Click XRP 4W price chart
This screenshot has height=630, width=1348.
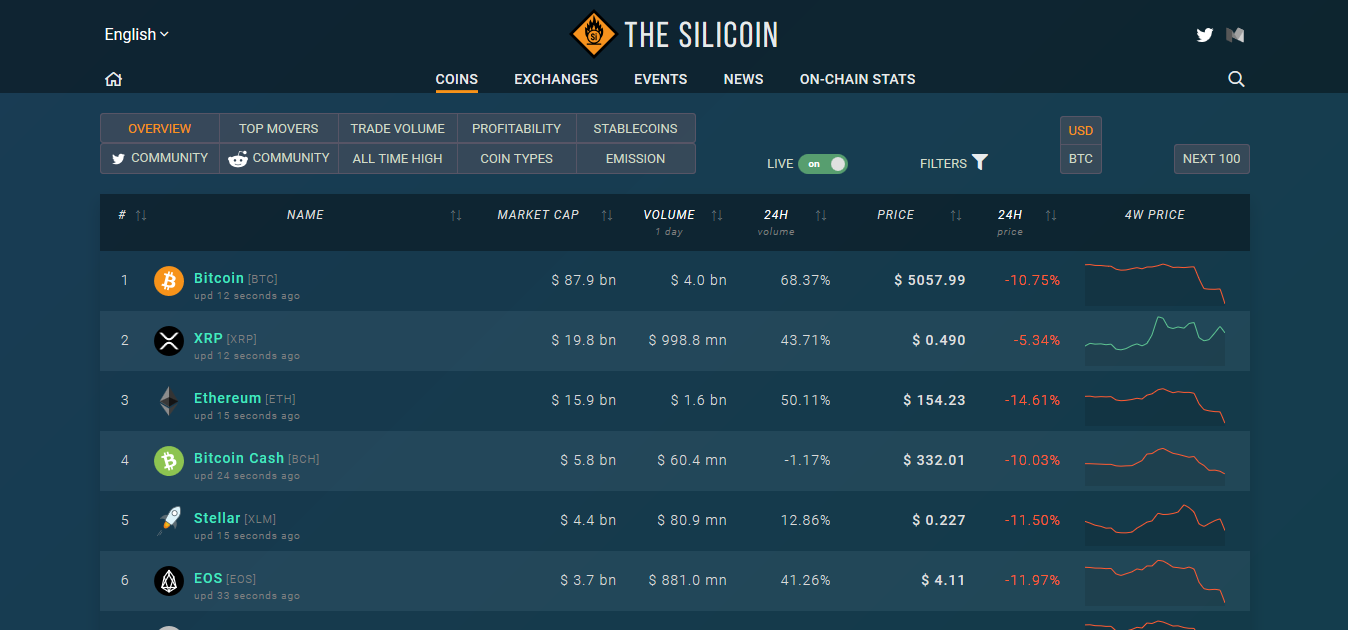[x=1155, y=342]
